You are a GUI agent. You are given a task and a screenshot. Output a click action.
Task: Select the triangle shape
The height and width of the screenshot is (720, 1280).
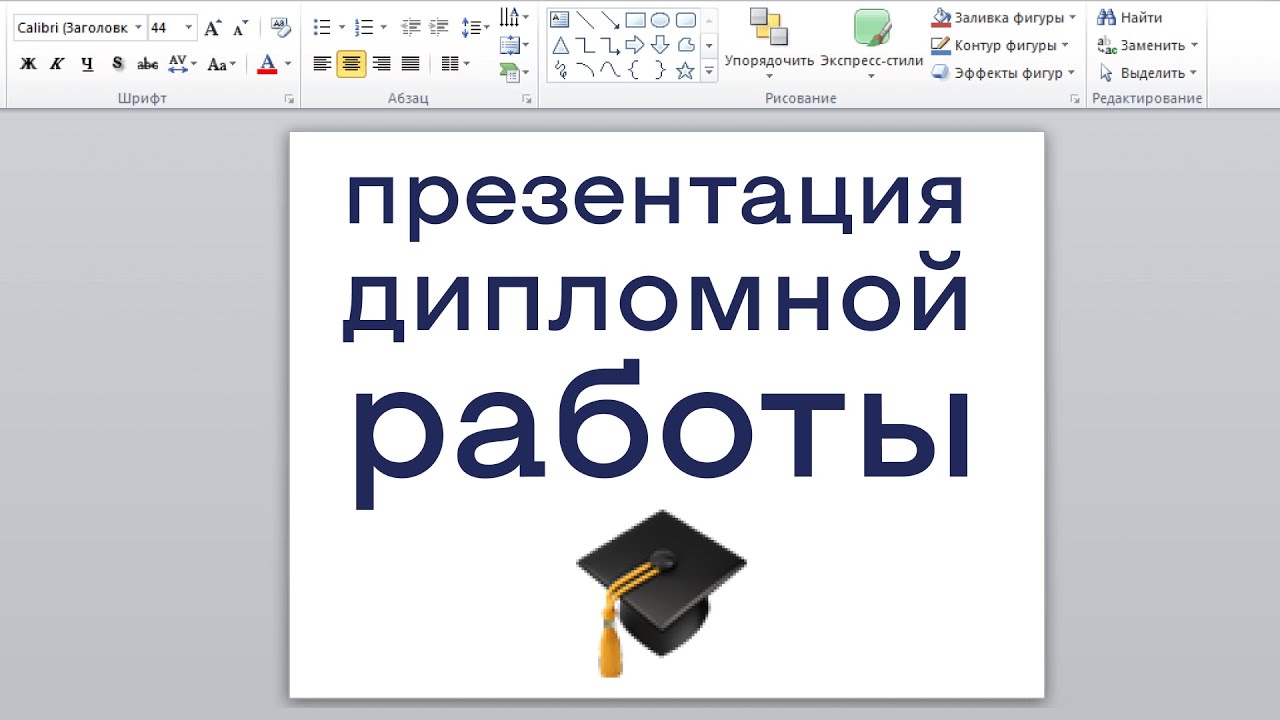pos(560,45)
